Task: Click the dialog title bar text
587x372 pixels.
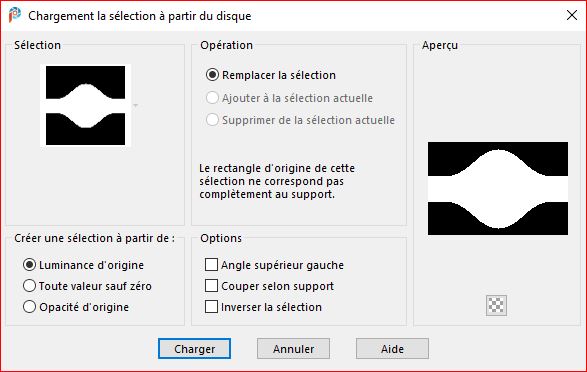Action: (140, 16)
